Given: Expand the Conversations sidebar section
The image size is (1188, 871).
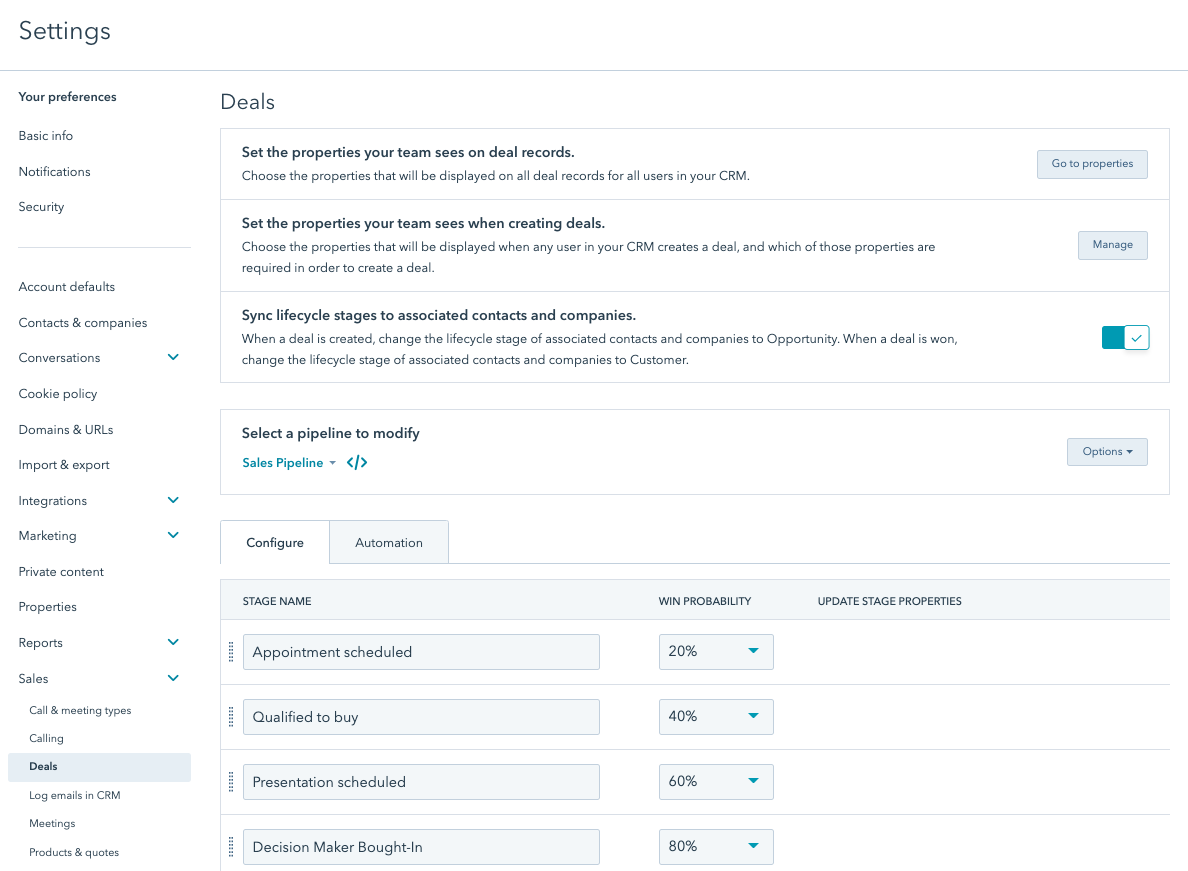Looking at the screenshot, I should pos(172,357).
